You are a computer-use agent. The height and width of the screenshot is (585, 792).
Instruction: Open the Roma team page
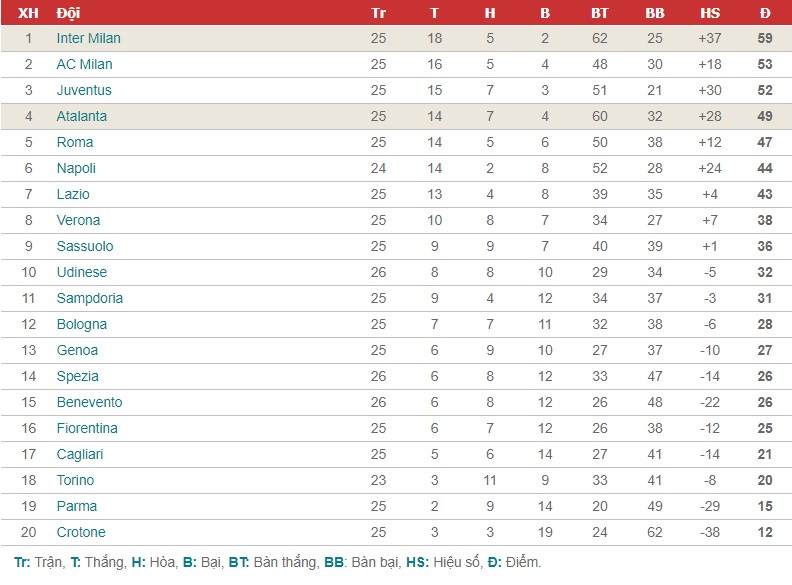[x=75, y=142]
